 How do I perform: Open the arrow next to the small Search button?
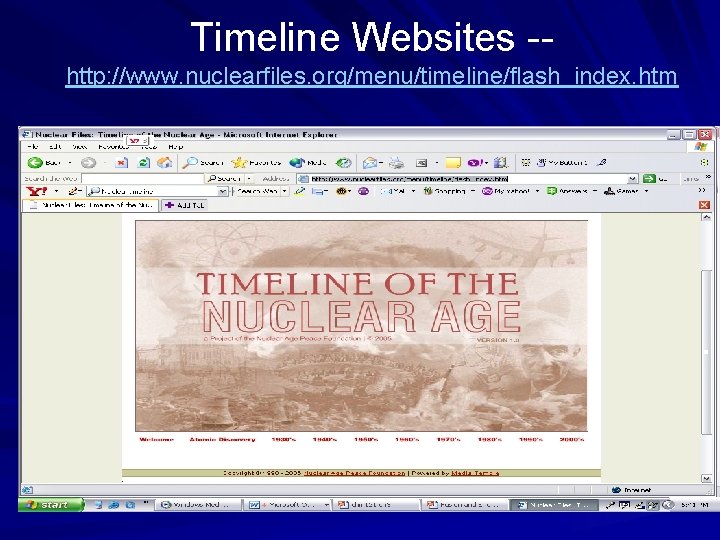coord(249,179)
